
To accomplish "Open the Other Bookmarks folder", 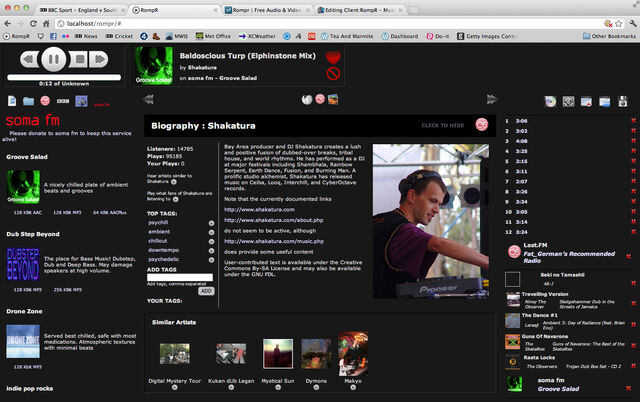I will [609, 36].
